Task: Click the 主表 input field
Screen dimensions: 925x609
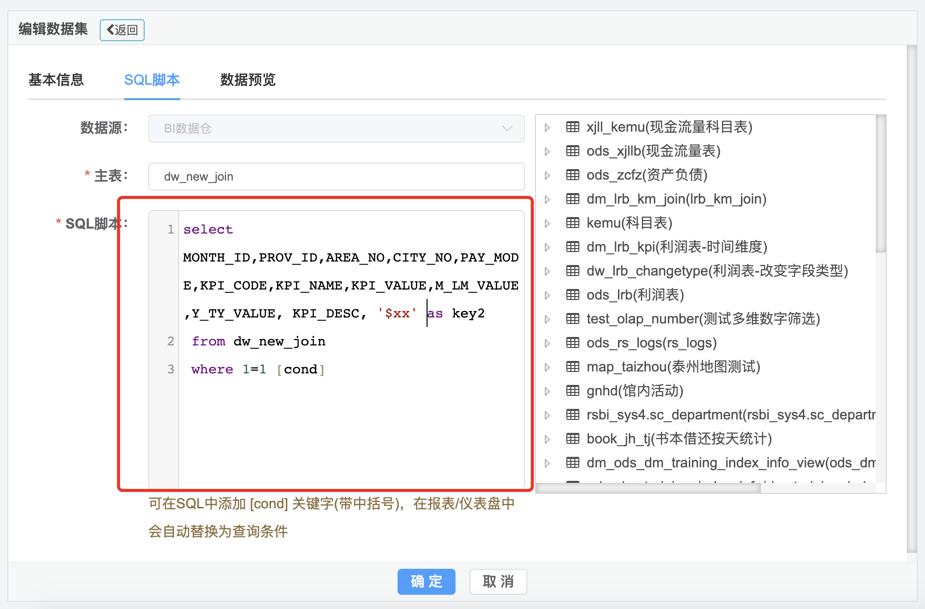Action: coord(336,176)
